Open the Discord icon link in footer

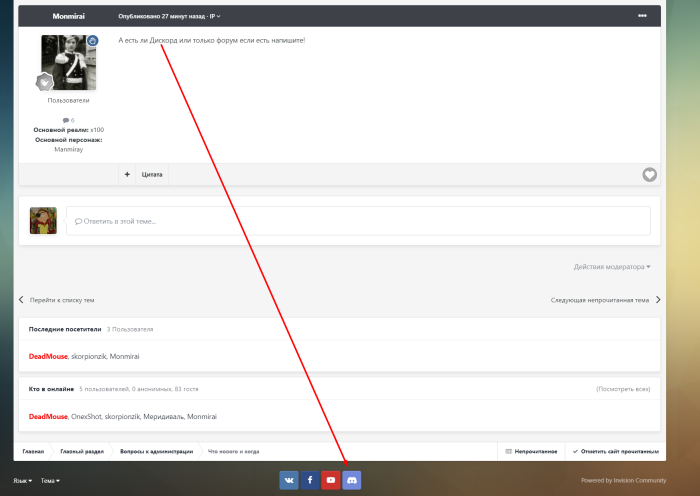[x=352, y=480]
